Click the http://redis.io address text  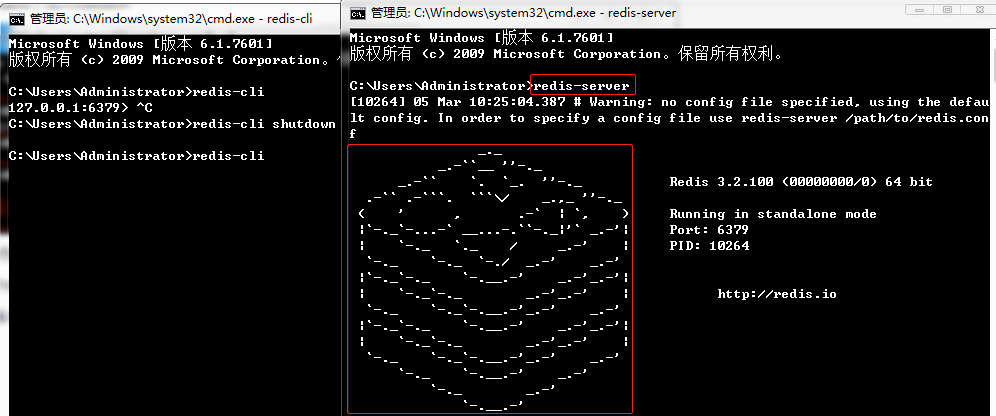tap(777, 294)
